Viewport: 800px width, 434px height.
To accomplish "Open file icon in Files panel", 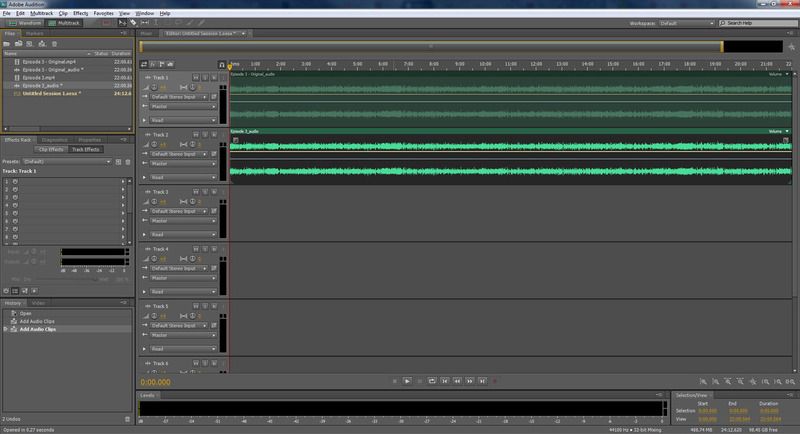I will 7,44.
